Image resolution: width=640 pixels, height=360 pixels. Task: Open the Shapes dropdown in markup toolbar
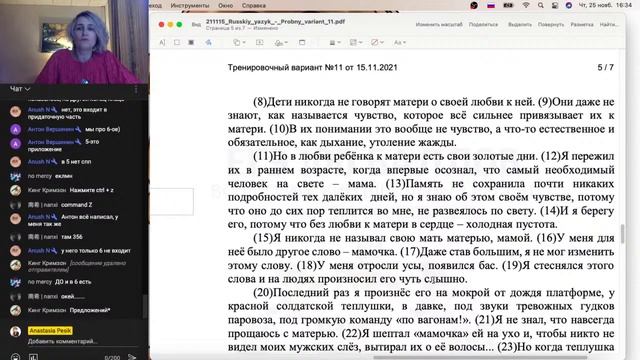click(x=239, y=42)
